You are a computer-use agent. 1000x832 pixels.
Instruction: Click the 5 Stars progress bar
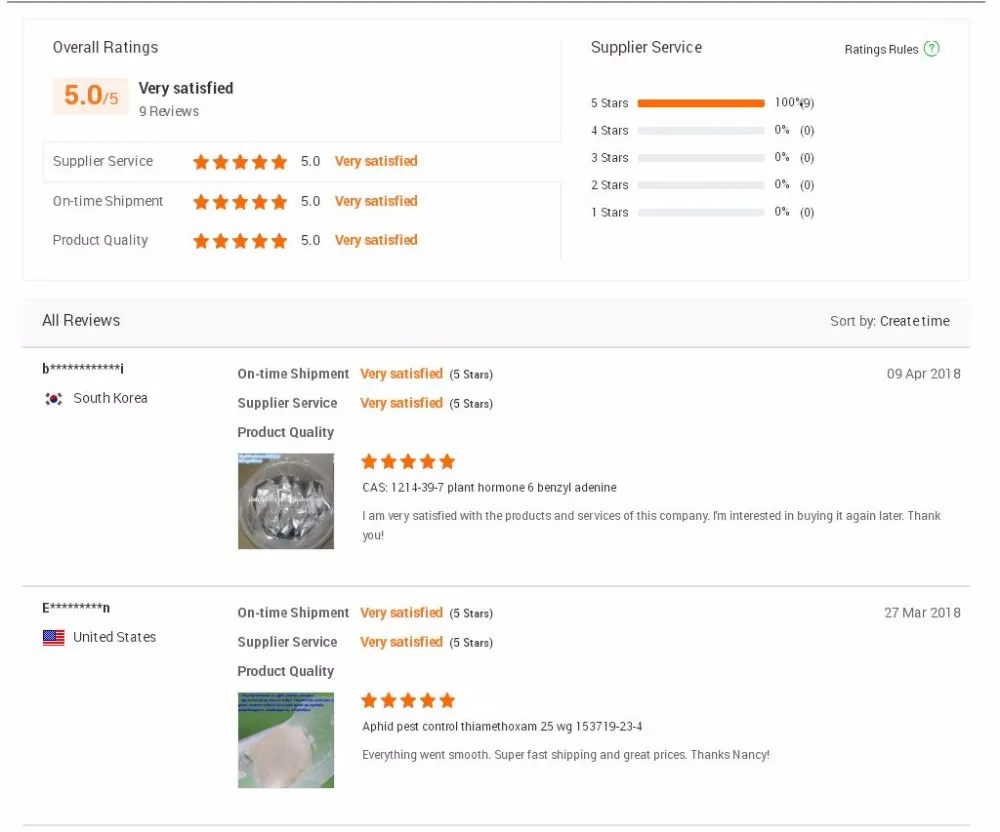pos(700,103)
